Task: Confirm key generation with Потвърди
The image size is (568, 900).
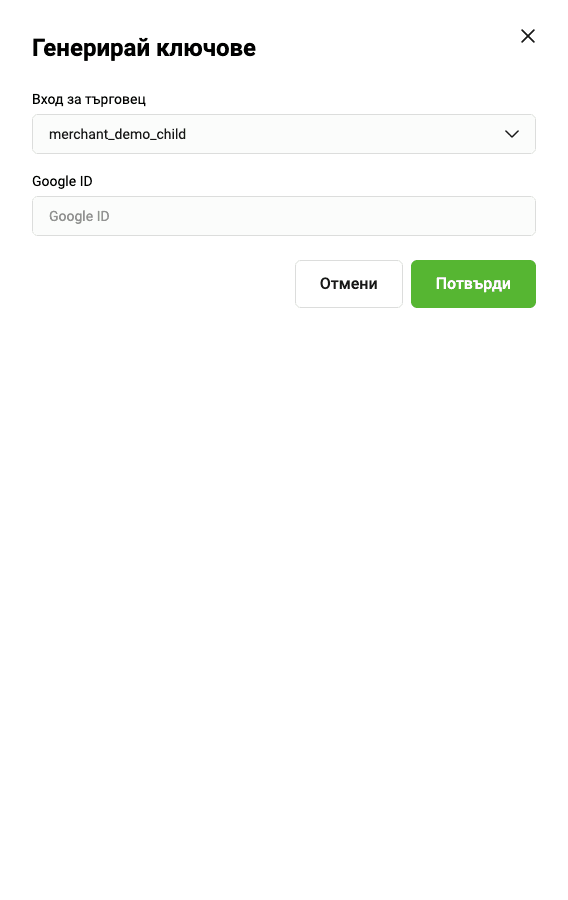Action: point(473,284)
